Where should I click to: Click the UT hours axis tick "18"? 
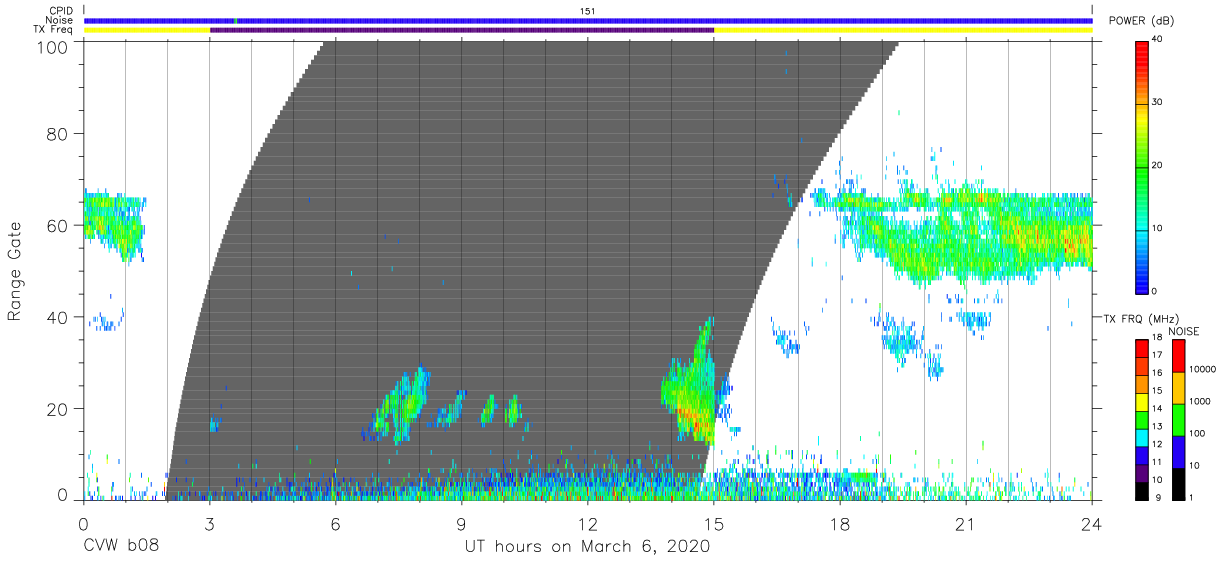coord(840,523)
